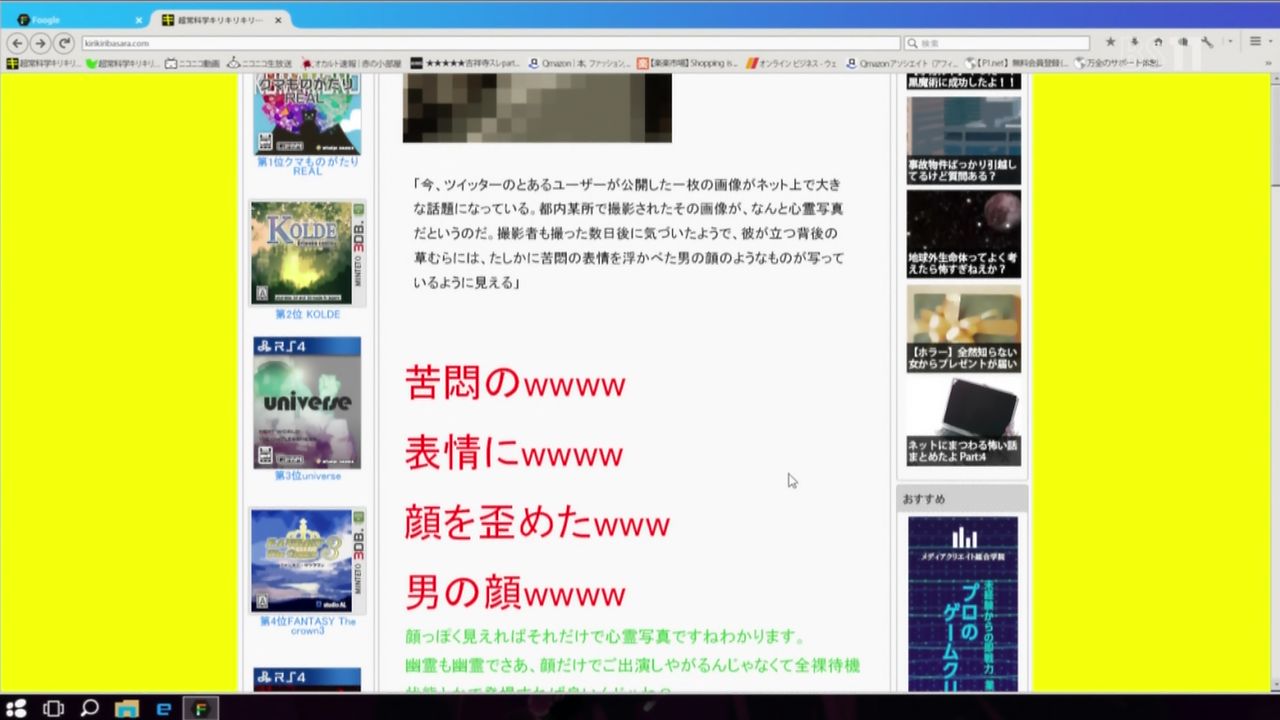This screenshot has width=1280, height=720.
Task: Open the オカルト速報 bookmark
Action: tap(351, 63)
